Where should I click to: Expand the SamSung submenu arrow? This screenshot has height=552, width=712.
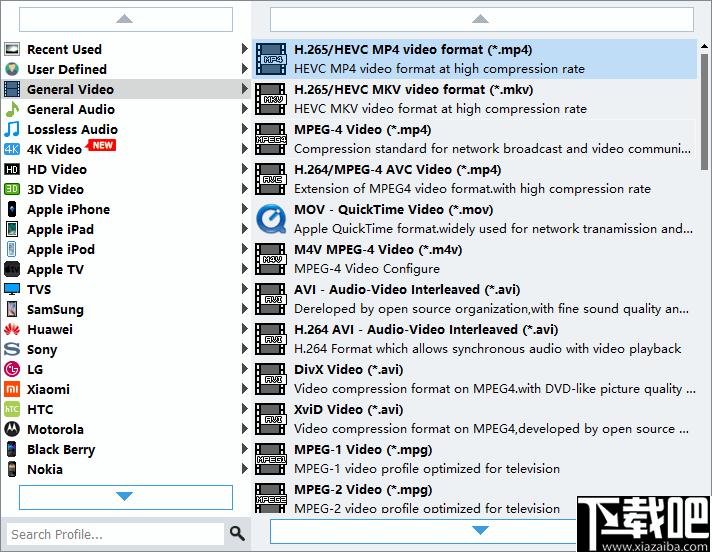(x=244, y=308)
